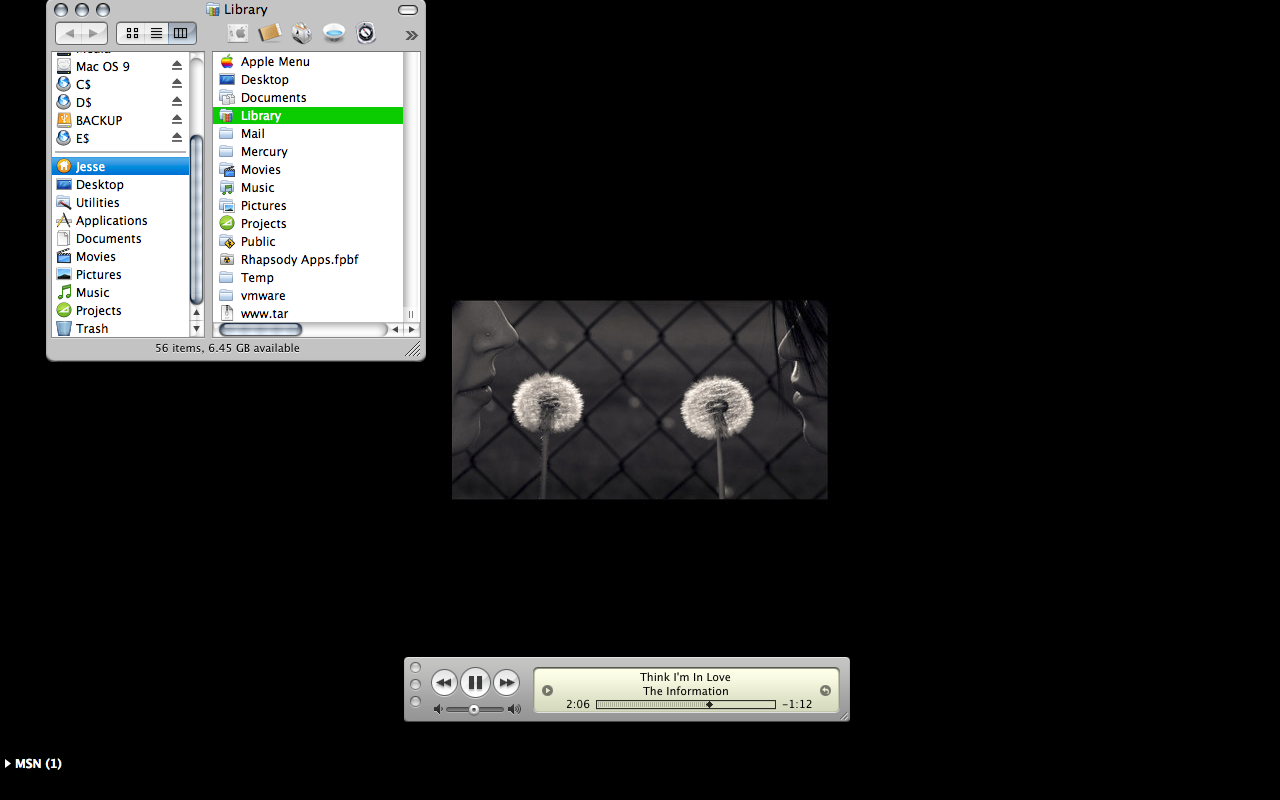The height and width of the screenshot is (800, 1280).
Task: Click the remaining time -1:12
Action: pos(797,704)
